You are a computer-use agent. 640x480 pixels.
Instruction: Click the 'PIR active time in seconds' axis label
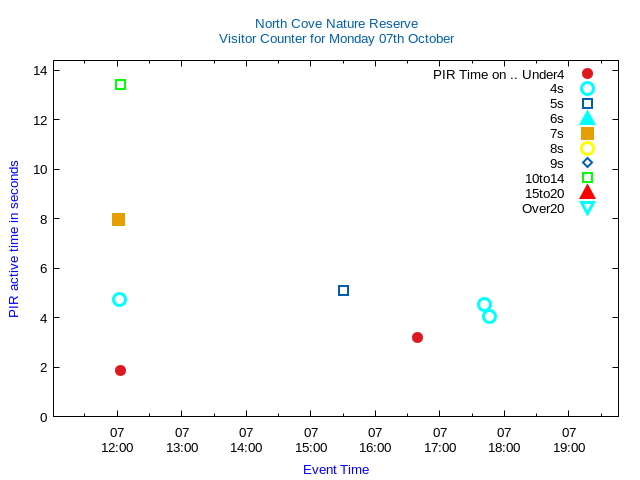pos(14,239)
